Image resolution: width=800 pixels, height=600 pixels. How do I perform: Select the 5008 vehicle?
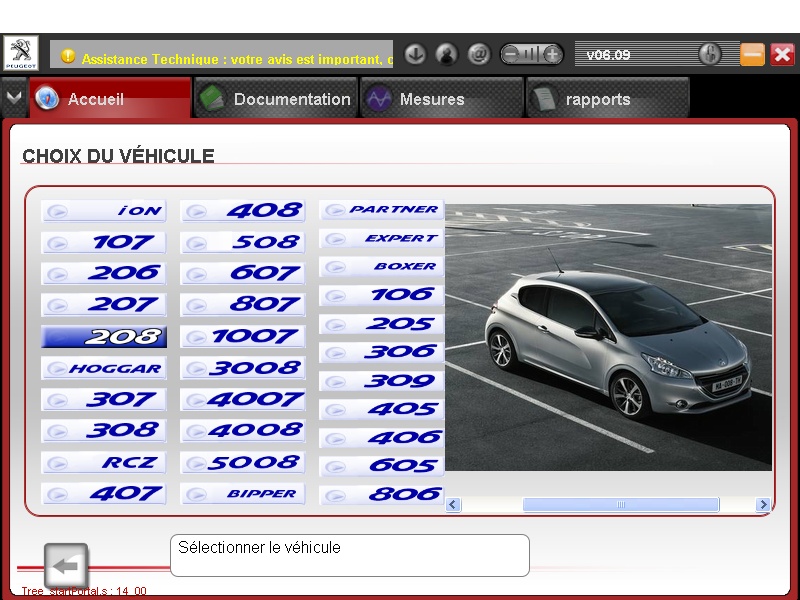tap(243, 462)
